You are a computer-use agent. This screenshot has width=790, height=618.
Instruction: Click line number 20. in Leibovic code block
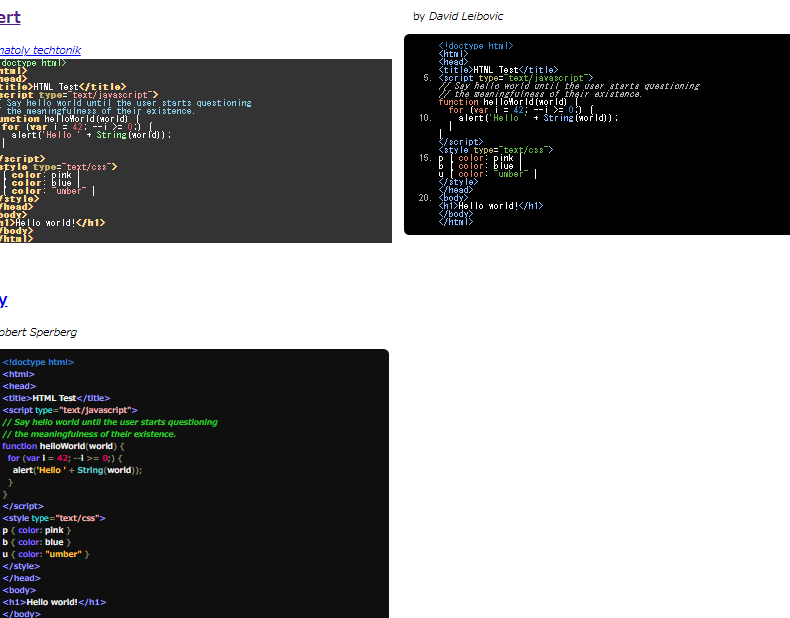[425, 198]
